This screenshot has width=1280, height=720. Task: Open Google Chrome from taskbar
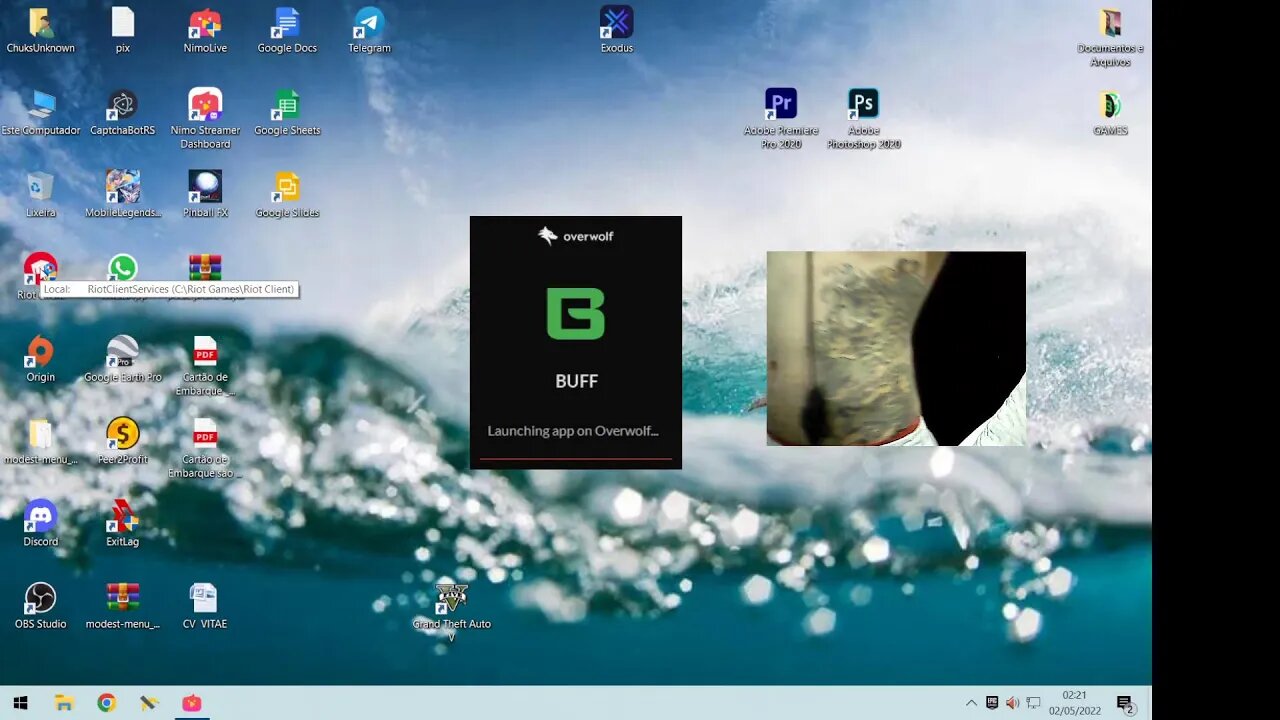(106, 703)
